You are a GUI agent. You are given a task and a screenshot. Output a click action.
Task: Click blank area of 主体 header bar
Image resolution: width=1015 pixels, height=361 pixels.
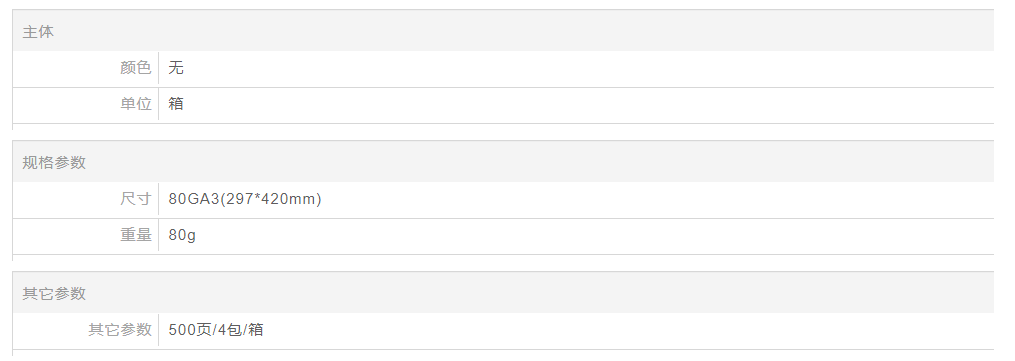[518, 32]
